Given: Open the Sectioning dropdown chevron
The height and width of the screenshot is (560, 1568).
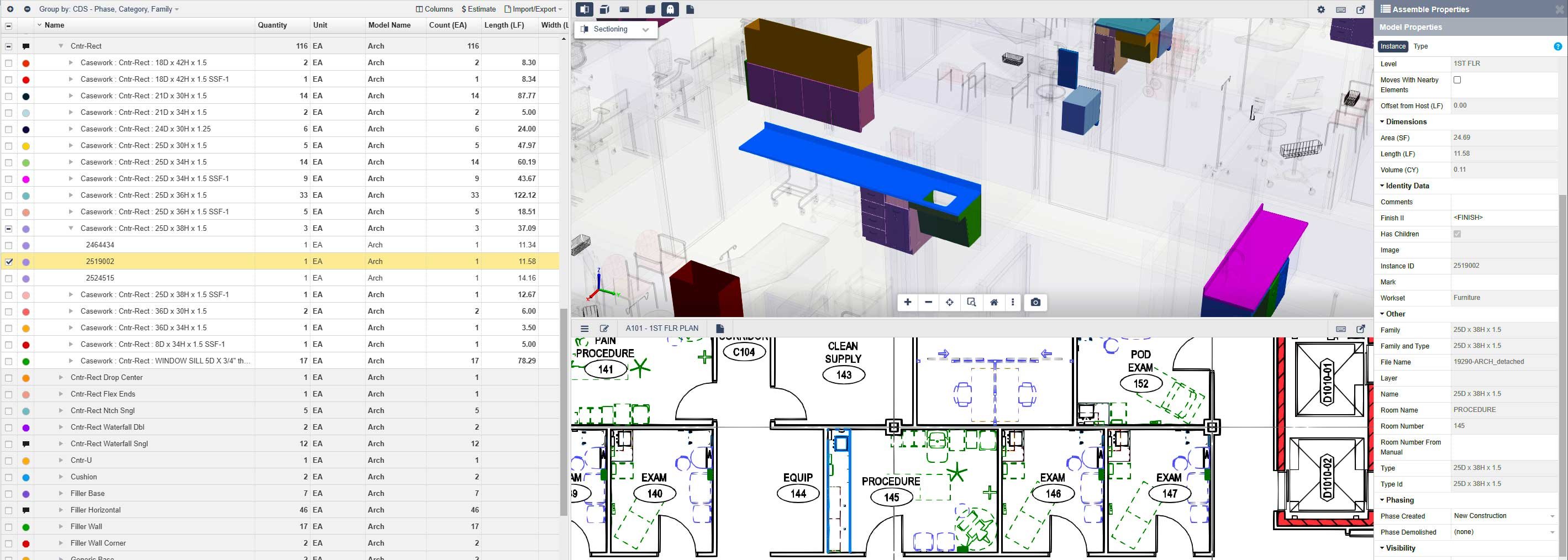Looking at the screenshot, I should point(646,29).
